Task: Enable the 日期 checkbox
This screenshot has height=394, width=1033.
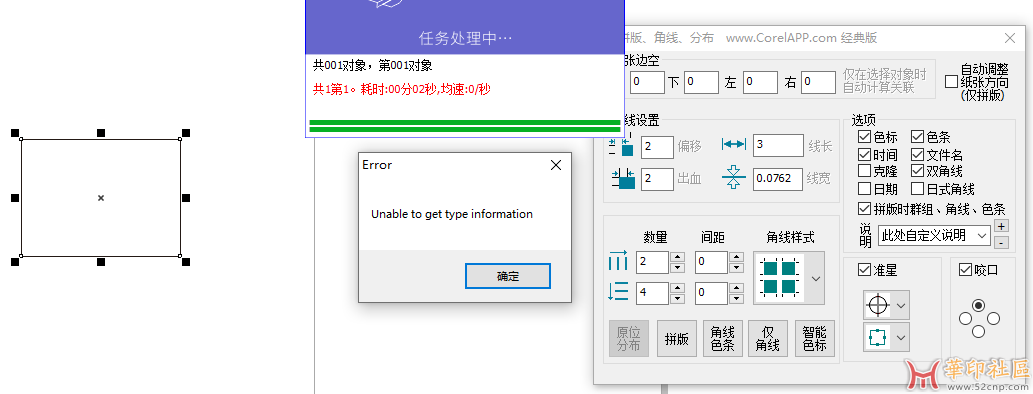Action: [x=864, y=189]
